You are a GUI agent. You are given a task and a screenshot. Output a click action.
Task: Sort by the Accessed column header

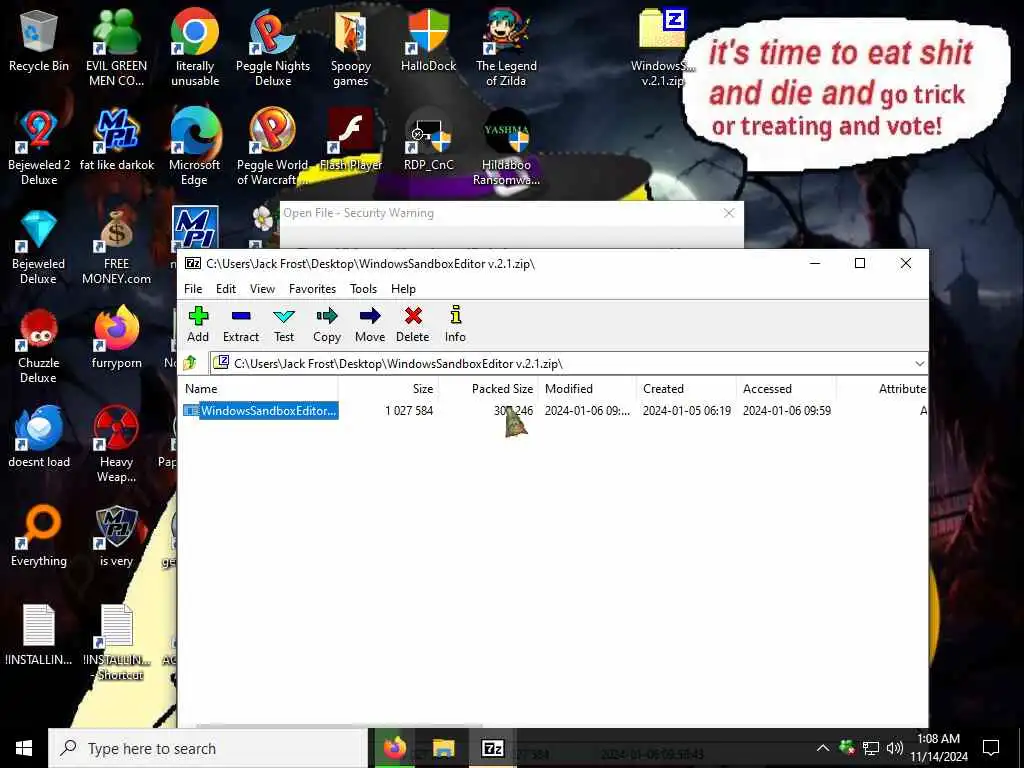pyautogui.click(x=786, y=389)
